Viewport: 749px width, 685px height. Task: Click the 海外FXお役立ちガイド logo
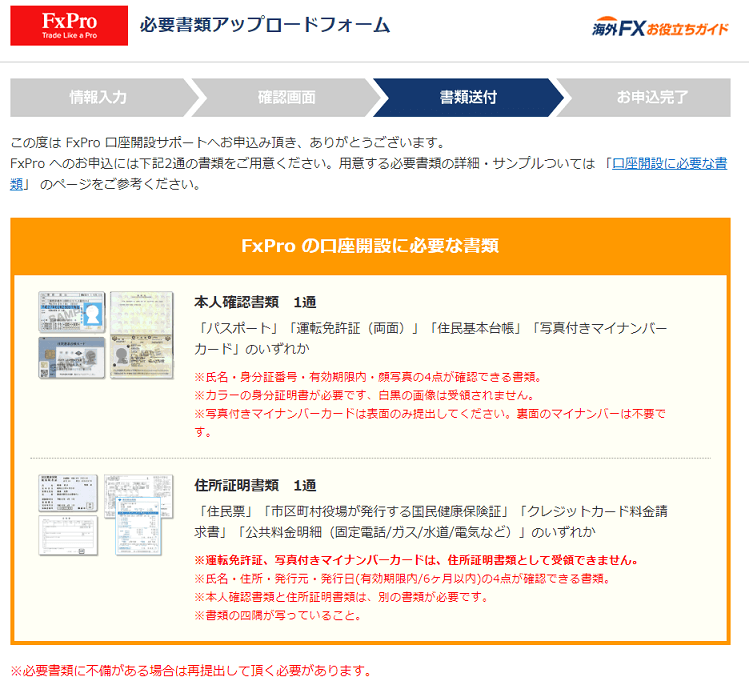(x=660, y=28)
